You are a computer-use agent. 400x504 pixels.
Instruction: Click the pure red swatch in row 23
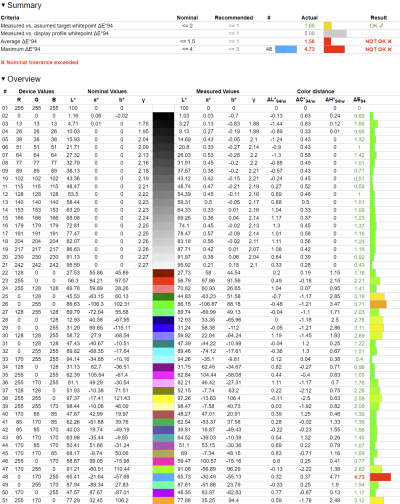point(163,281)
